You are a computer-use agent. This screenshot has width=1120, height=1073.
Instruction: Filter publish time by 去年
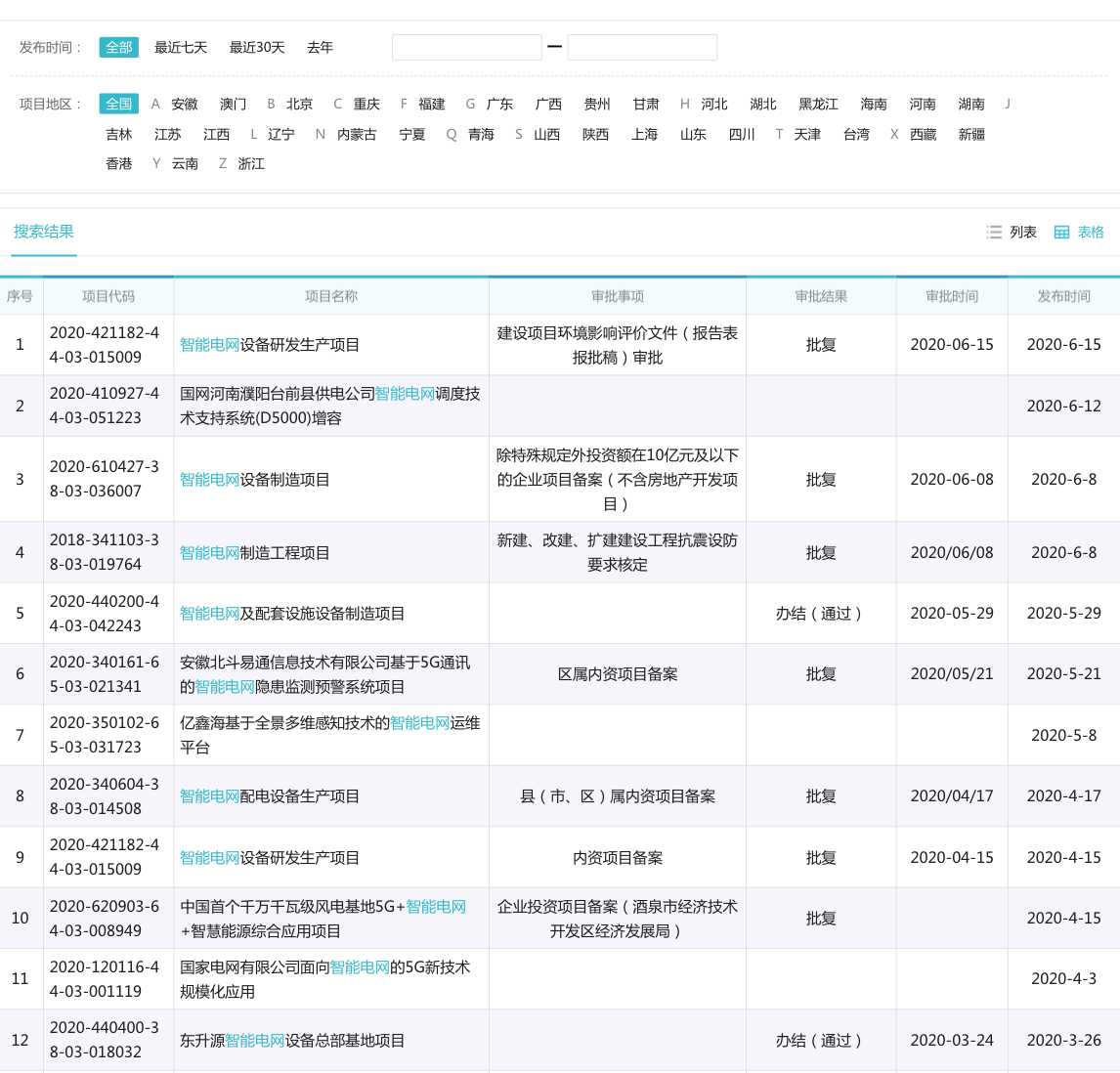click(320, 47)
